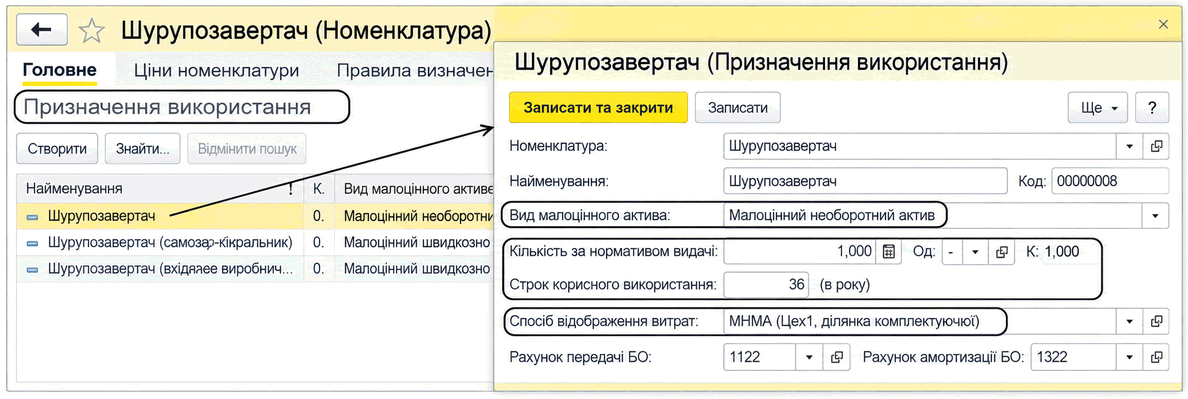This screenshot has height=399, width=1188.
Task: Click the Рахунок амортизації БО field 1322
Action: pyautogui.click(x=1074, y=357)
